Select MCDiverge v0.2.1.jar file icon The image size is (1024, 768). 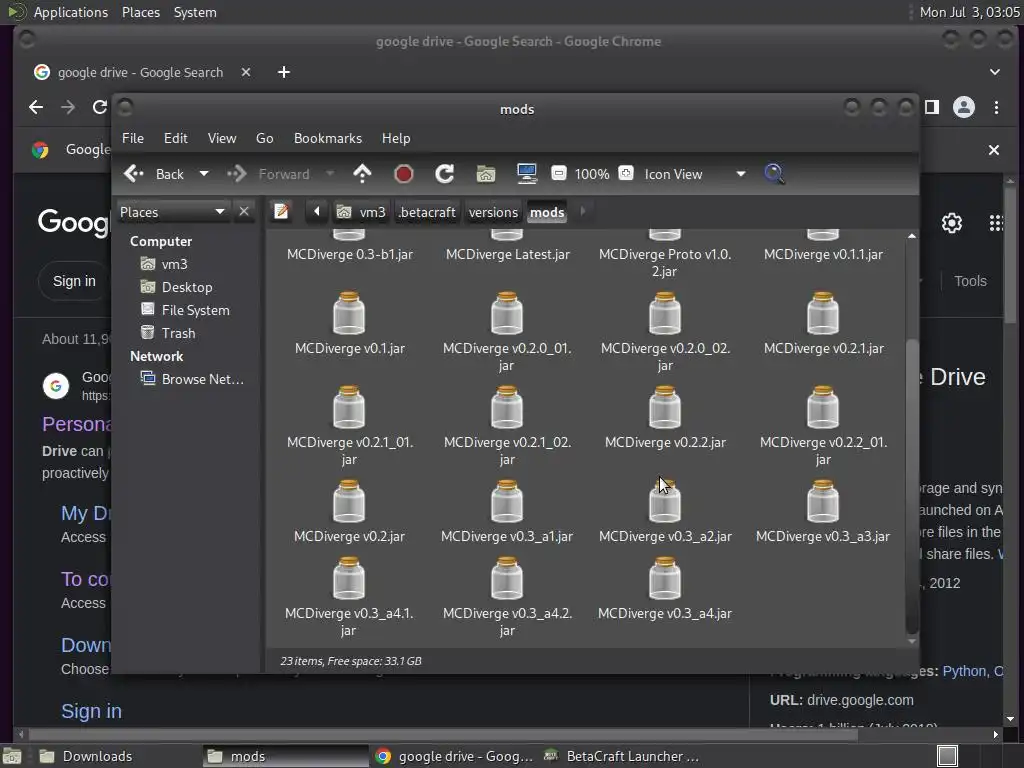coord(823,313)
